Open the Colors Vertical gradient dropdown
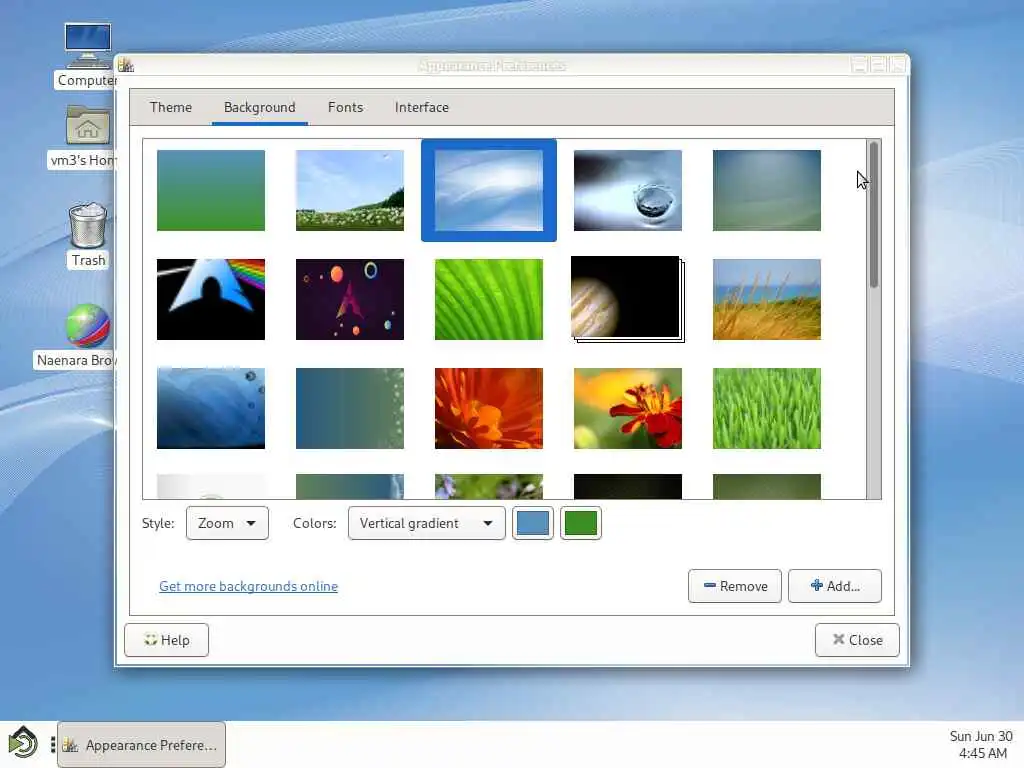Viewport: 1024px width, 768px height. click(426, 523)
